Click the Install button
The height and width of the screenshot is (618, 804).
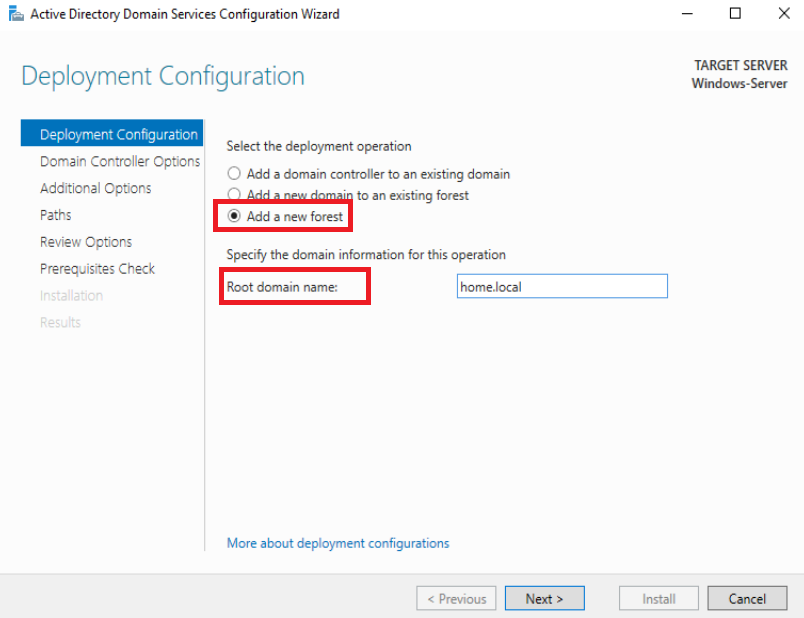tap(658, 599)
